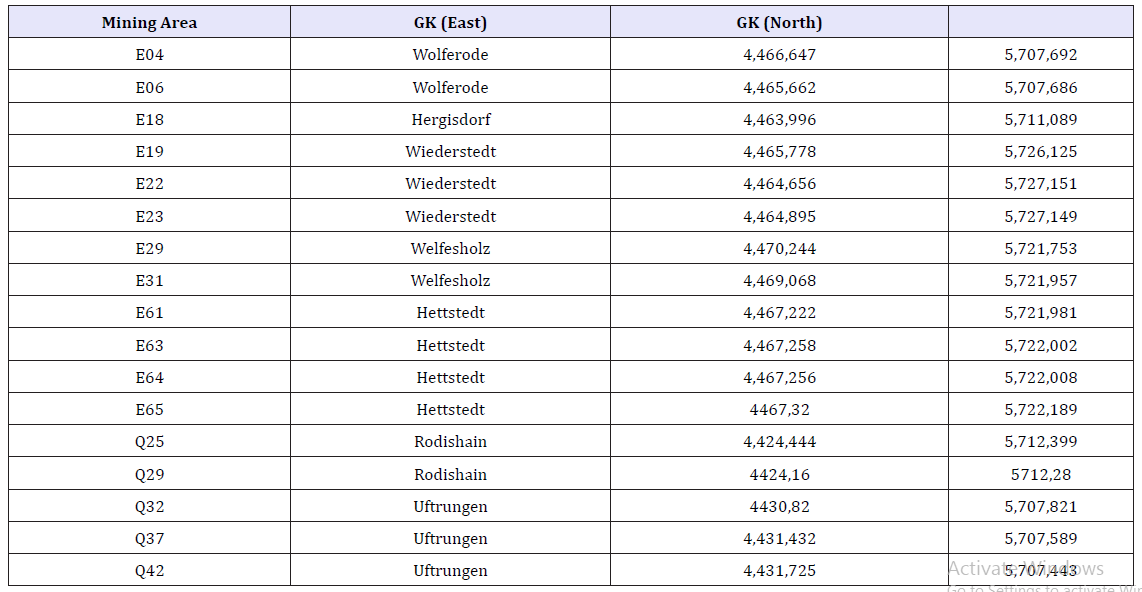This screenshot has width=1142, height=592.
Task: Click the value 5,707,589
Action: pos(1041,539)
